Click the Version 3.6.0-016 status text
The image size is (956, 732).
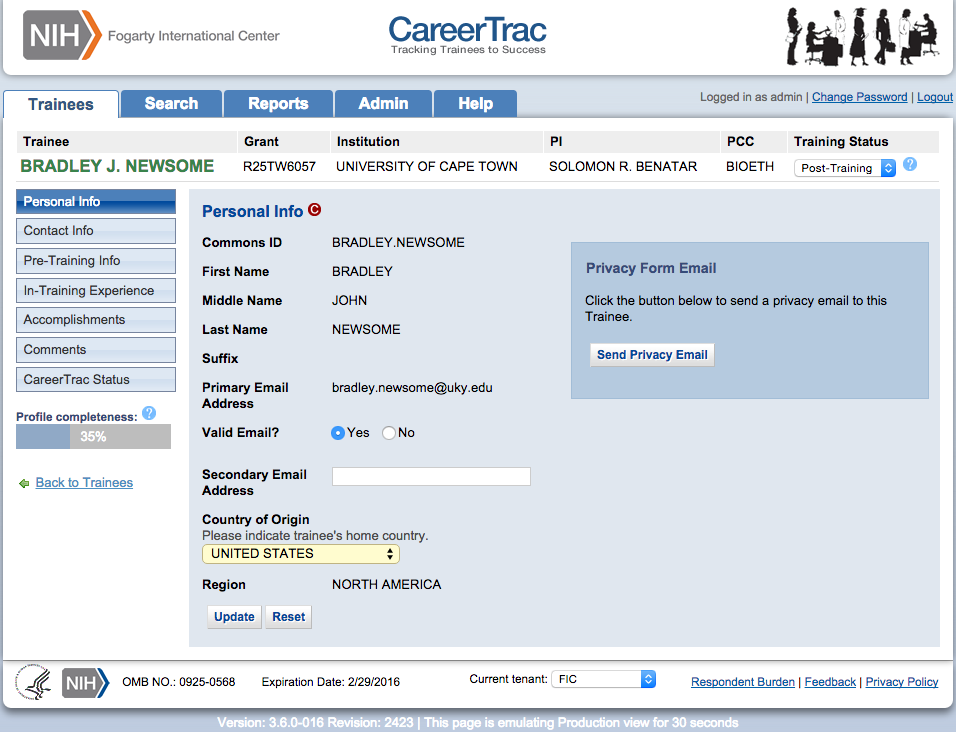(x=477, y=723)
